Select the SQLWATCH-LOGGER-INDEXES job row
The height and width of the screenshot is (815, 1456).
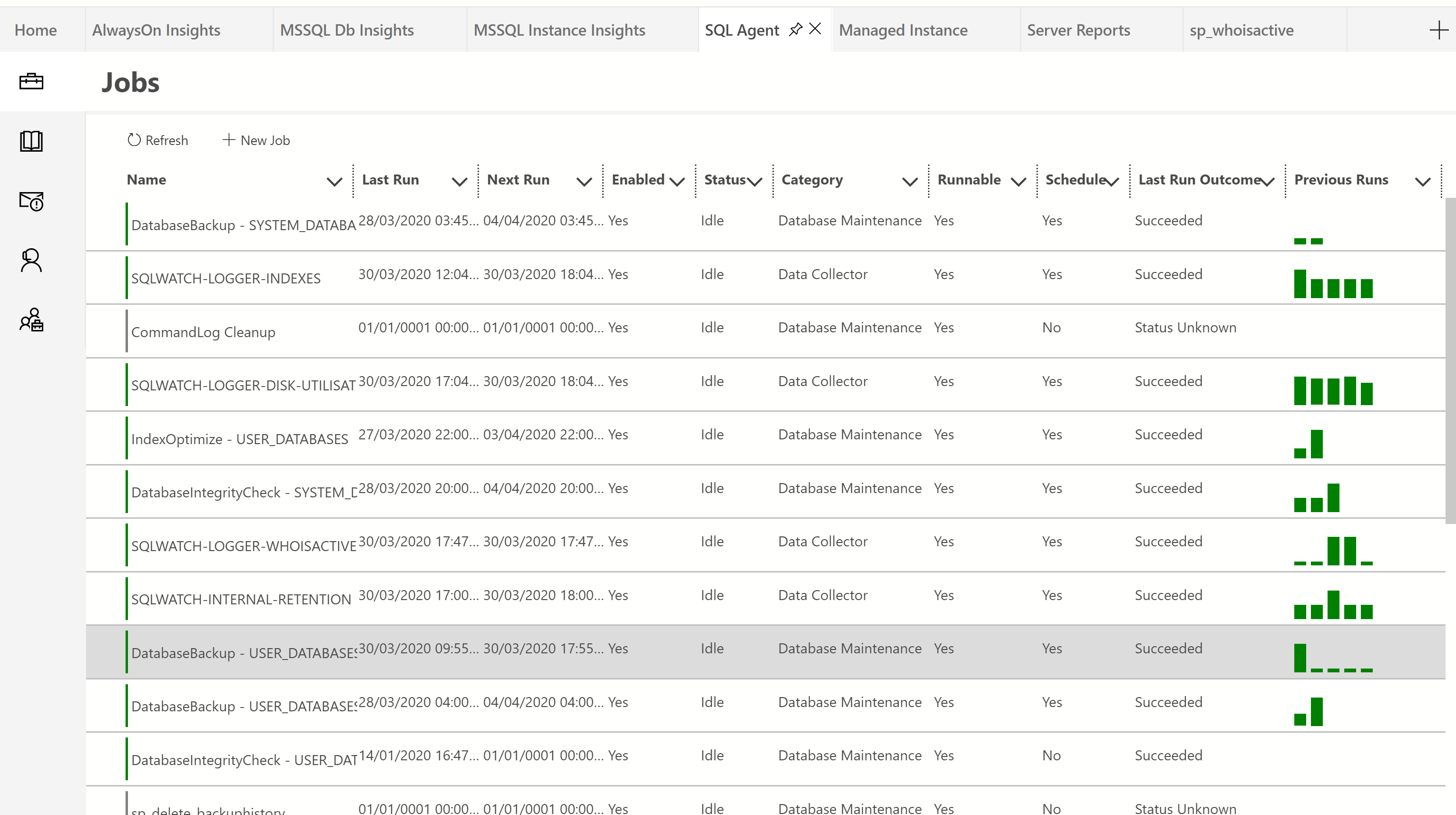(x=226, y=278)
